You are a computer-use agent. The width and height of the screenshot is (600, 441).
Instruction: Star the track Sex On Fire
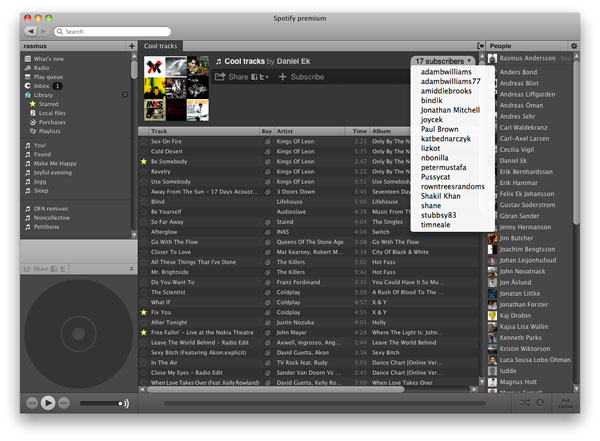pos(144,141)
